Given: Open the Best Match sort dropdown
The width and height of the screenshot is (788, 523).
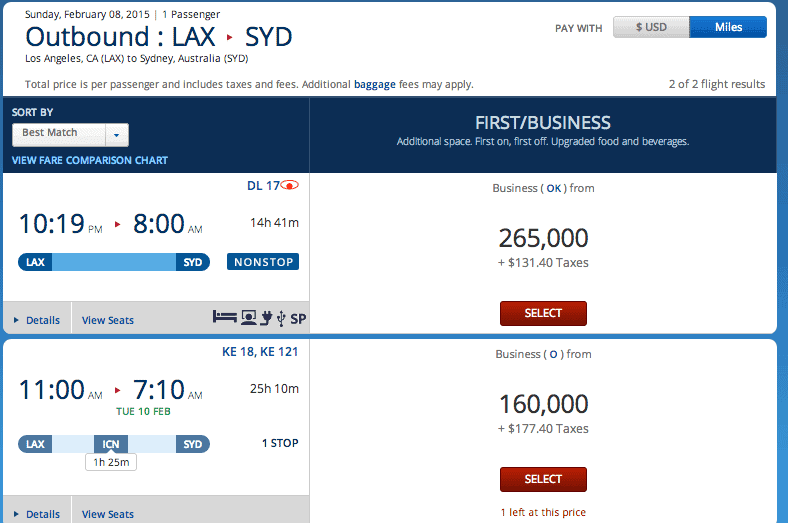Looking at the screenshot, I should [70, 135].
